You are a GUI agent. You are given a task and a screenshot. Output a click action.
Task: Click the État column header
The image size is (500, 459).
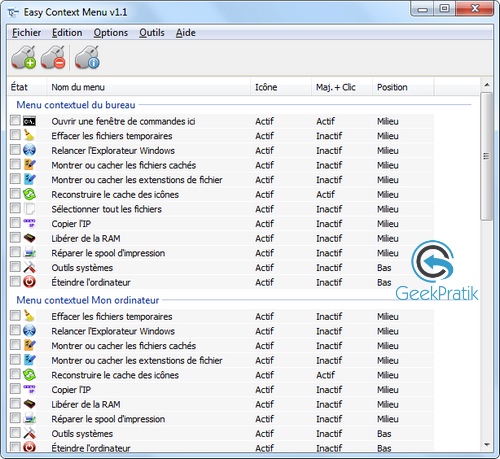(27, 87)
